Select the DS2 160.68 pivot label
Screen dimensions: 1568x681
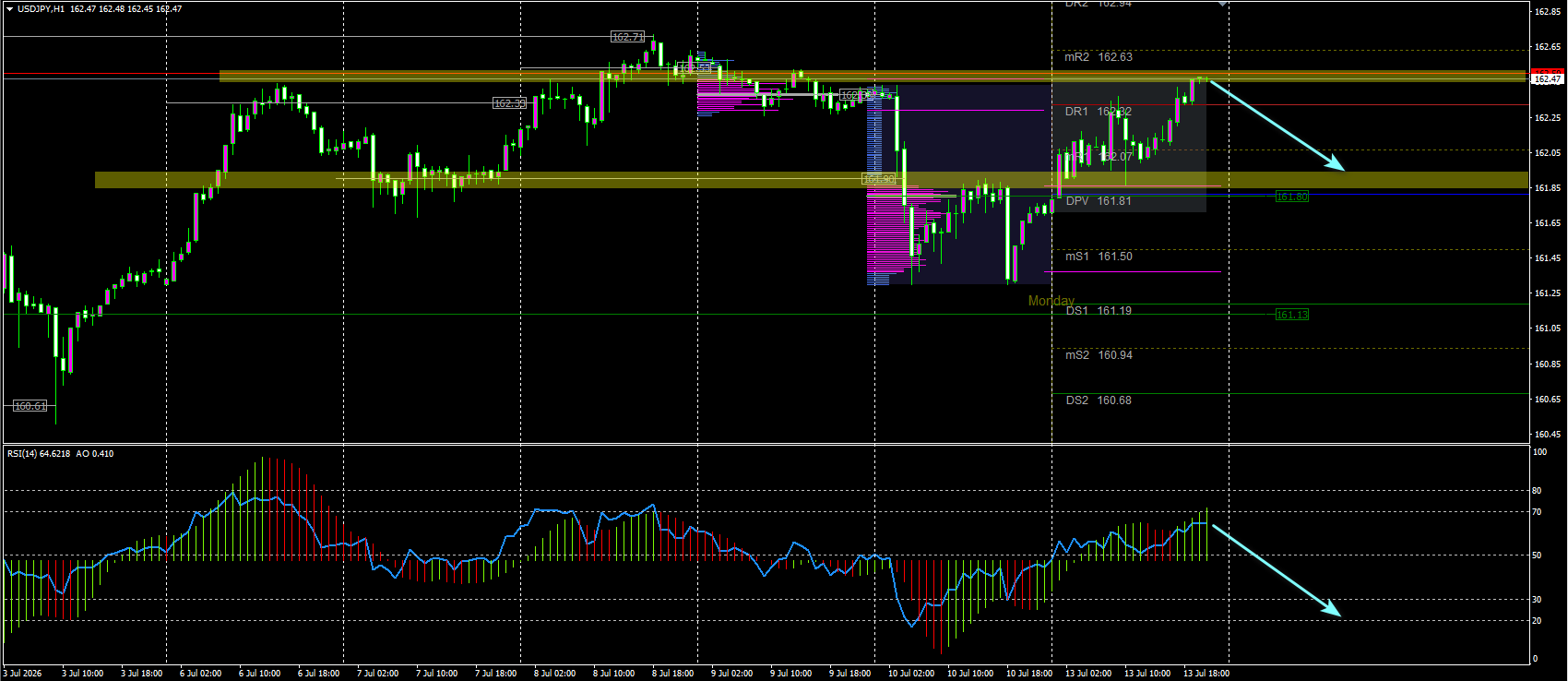(1099, 400)
